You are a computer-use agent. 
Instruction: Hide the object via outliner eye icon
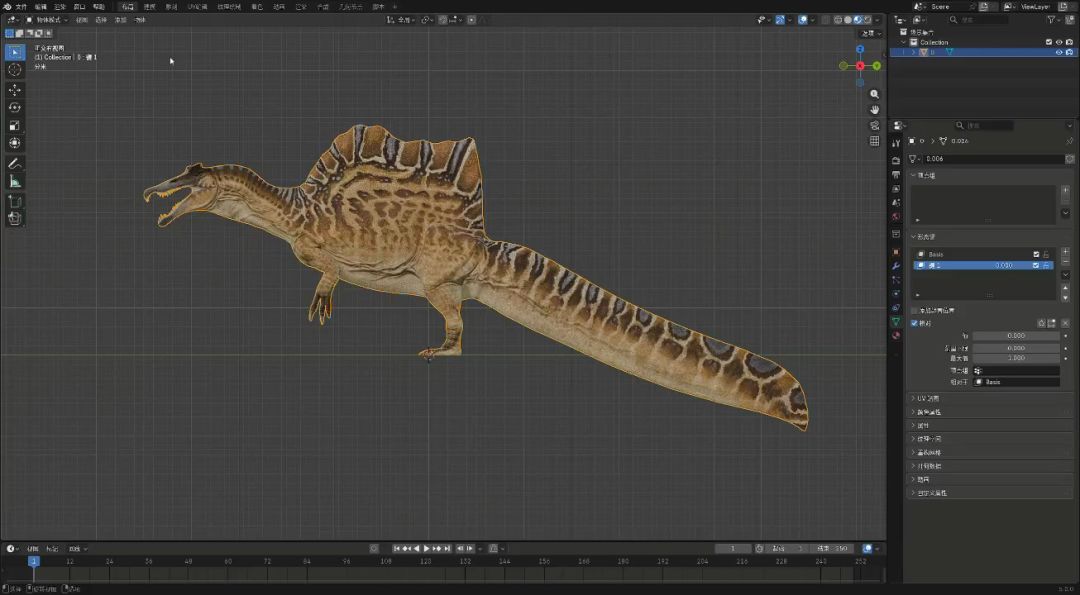[x=1058, y=52]
